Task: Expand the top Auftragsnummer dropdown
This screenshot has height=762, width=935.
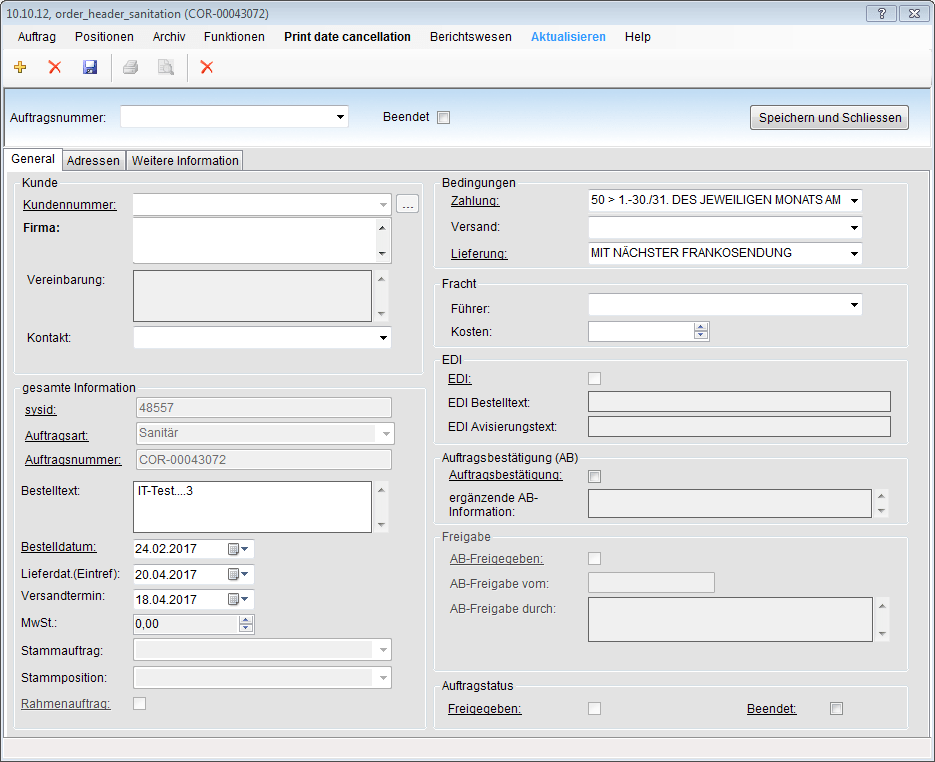Action: pyautogui.click(x=340, y=117)
